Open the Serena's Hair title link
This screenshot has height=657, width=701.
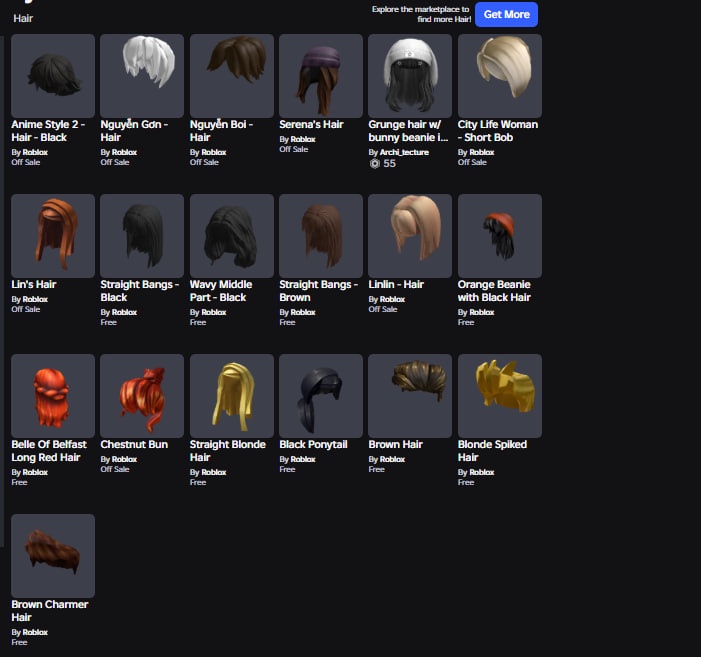(x=311, y=124)
